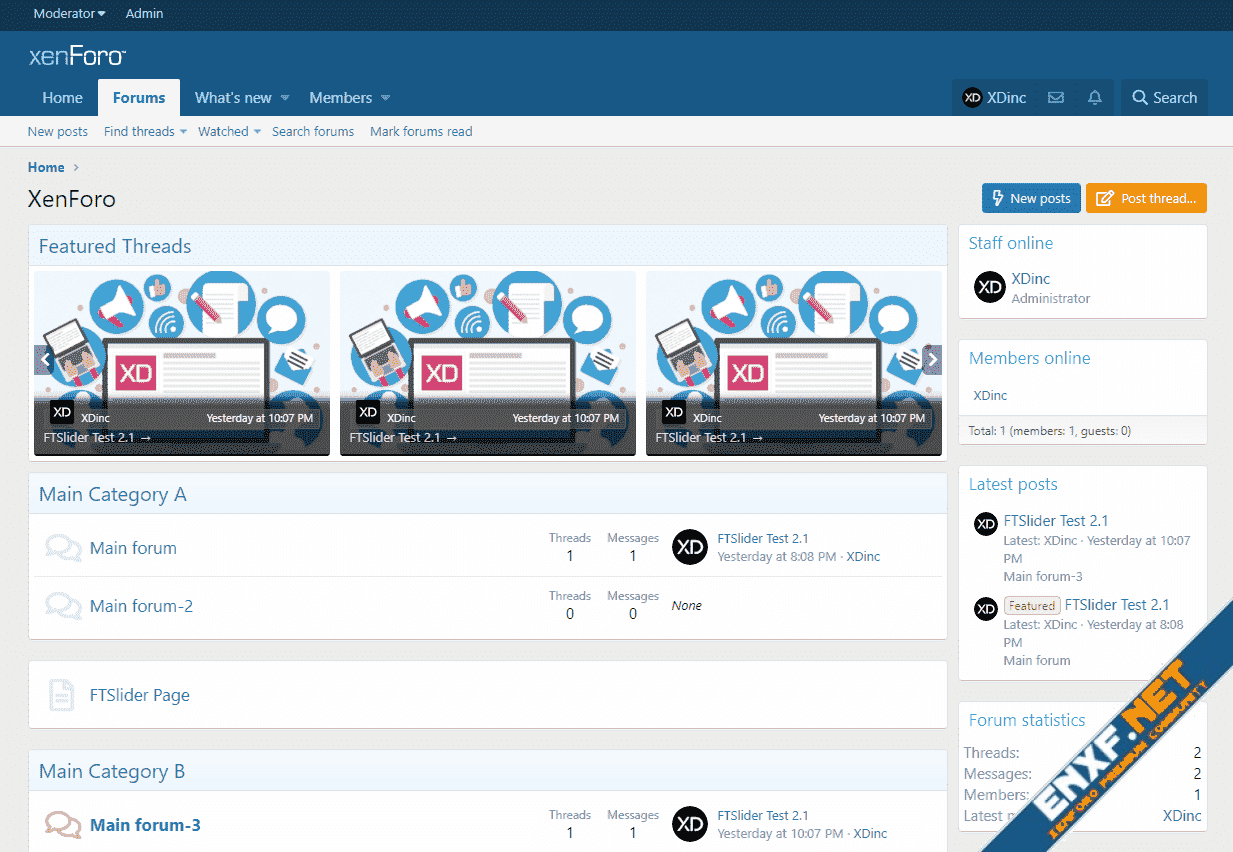
Task: Click the Main forum speech bubble icon
Action: point(63,548)
